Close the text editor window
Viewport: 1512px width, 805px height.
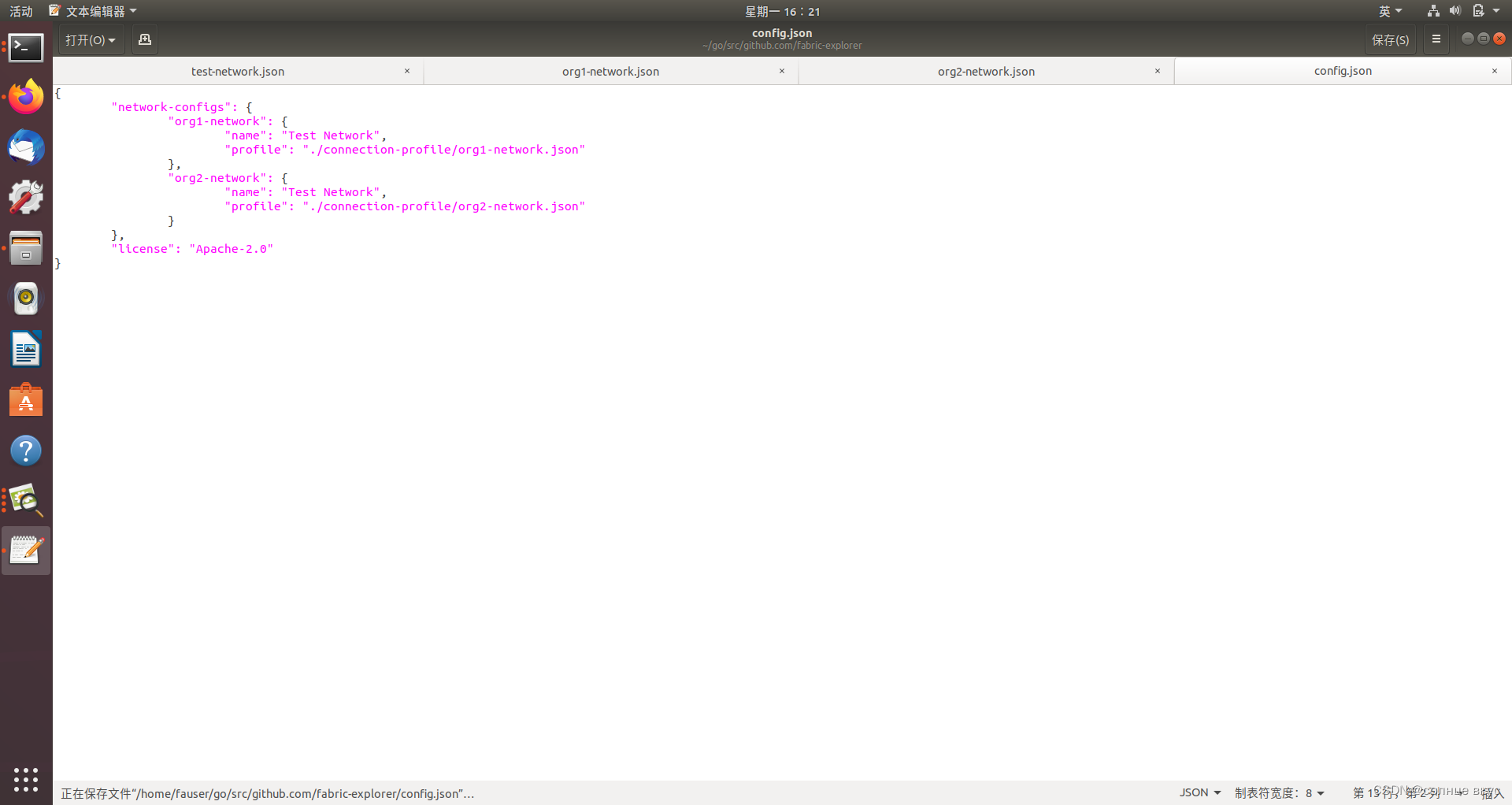click(1499, 39)
